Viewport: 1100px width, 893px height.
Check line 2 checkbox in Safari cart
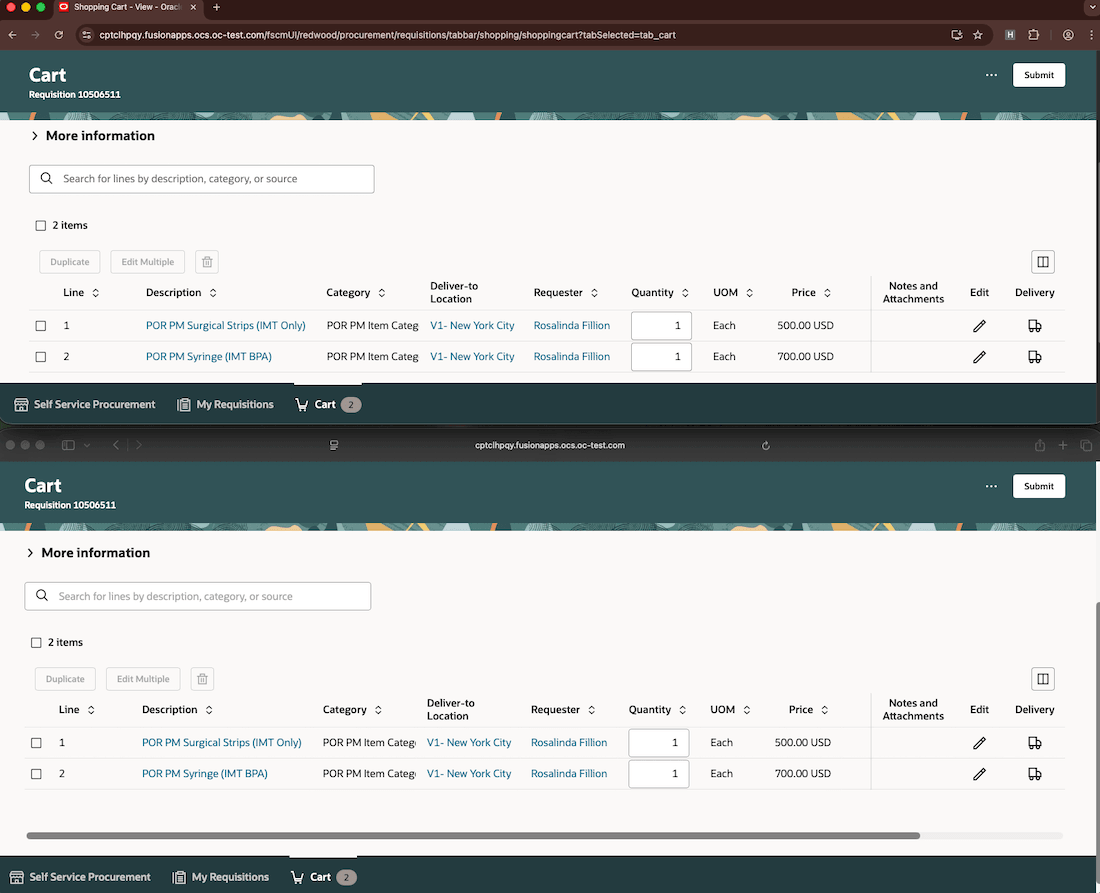pos(36,774)
